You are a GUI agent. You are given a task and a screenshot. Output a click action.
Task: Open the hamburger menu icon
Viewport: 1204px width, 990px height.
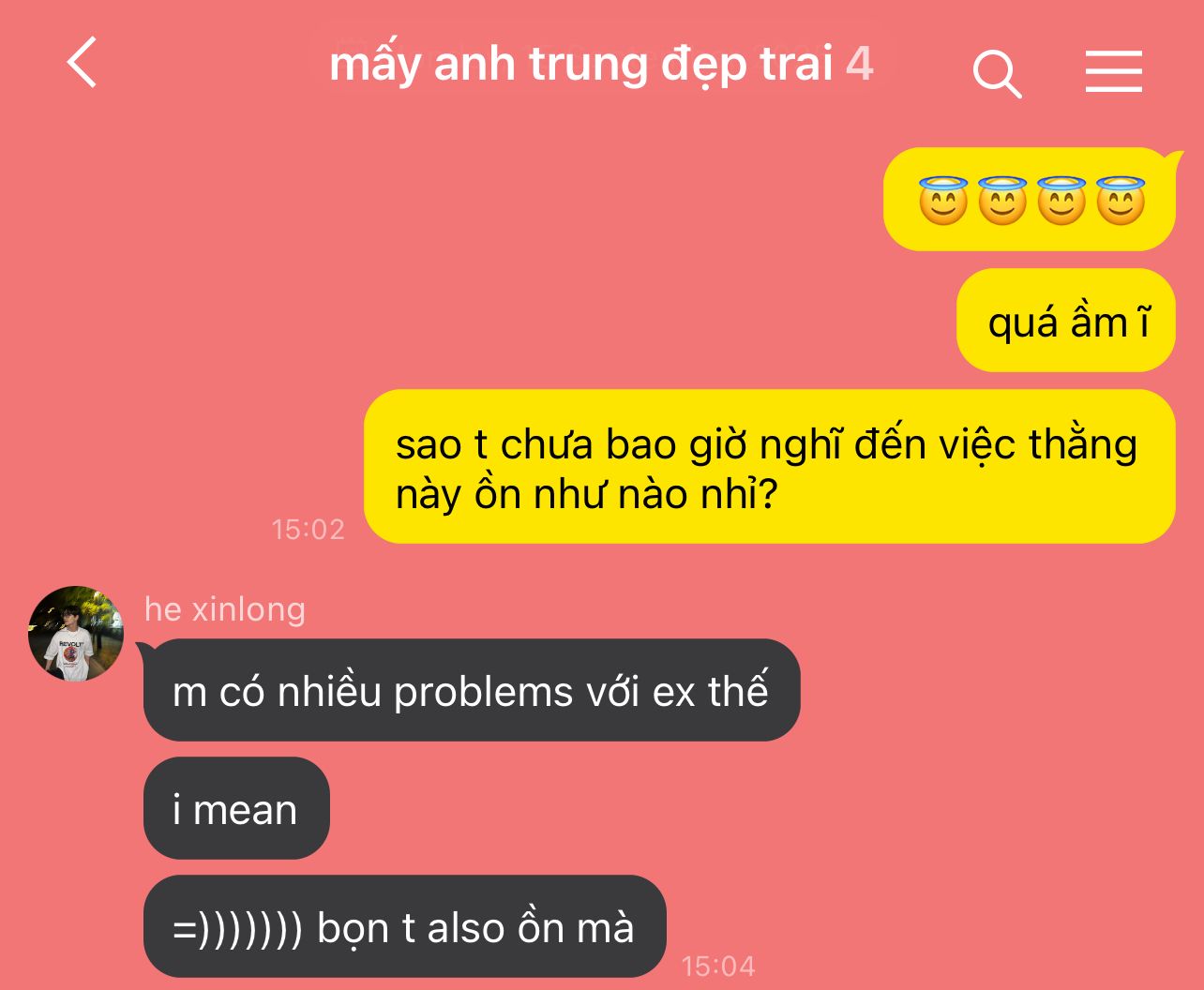[1114, 71]
